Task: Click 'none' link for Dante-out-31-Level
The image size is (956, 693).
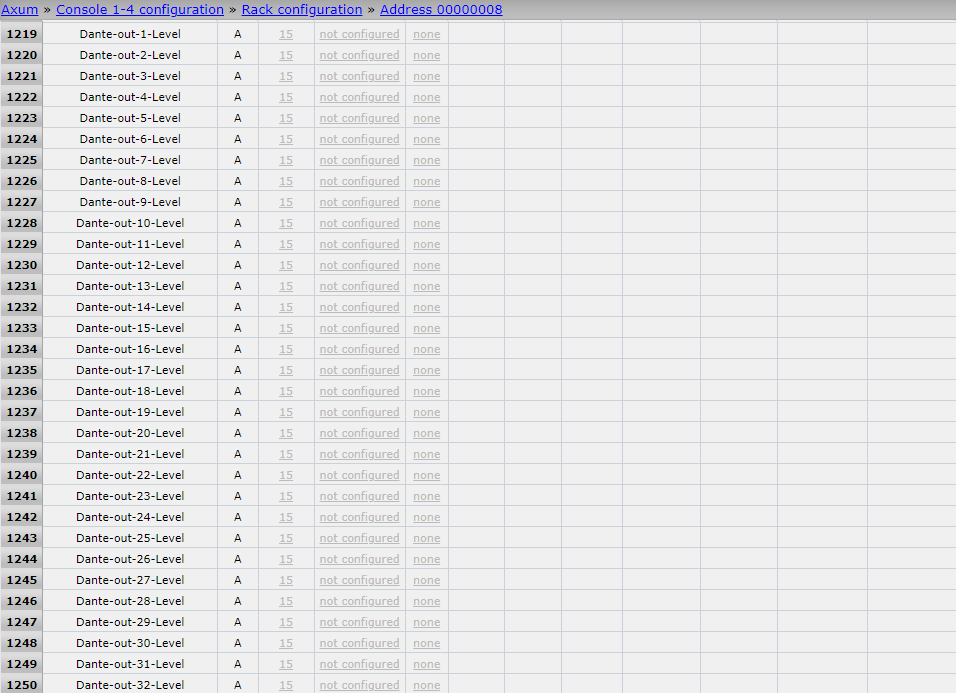Action: (x=427, y=664)
